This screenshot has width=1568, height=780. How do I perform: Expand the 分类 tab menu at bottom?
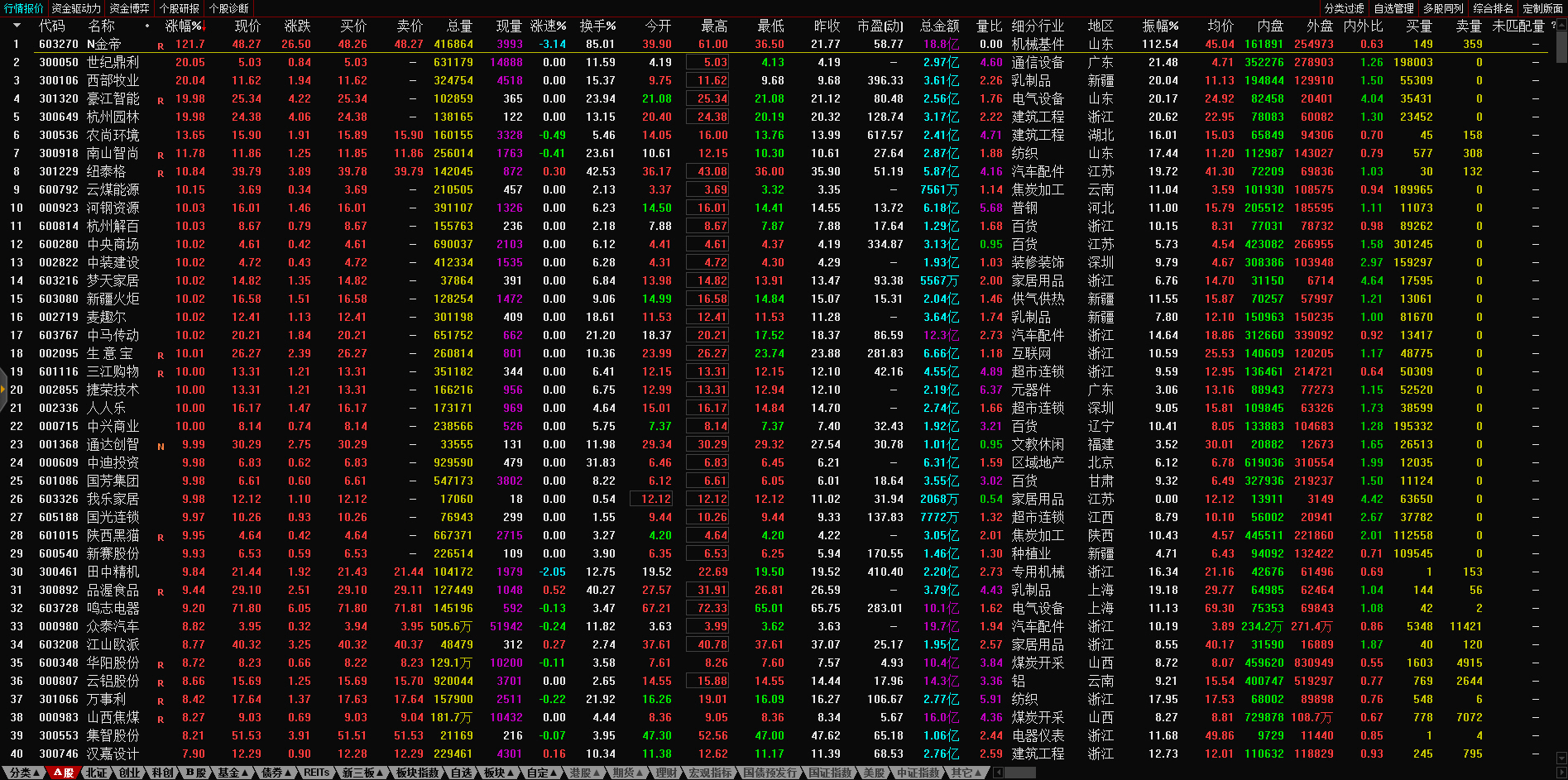[x=24, y=773]
